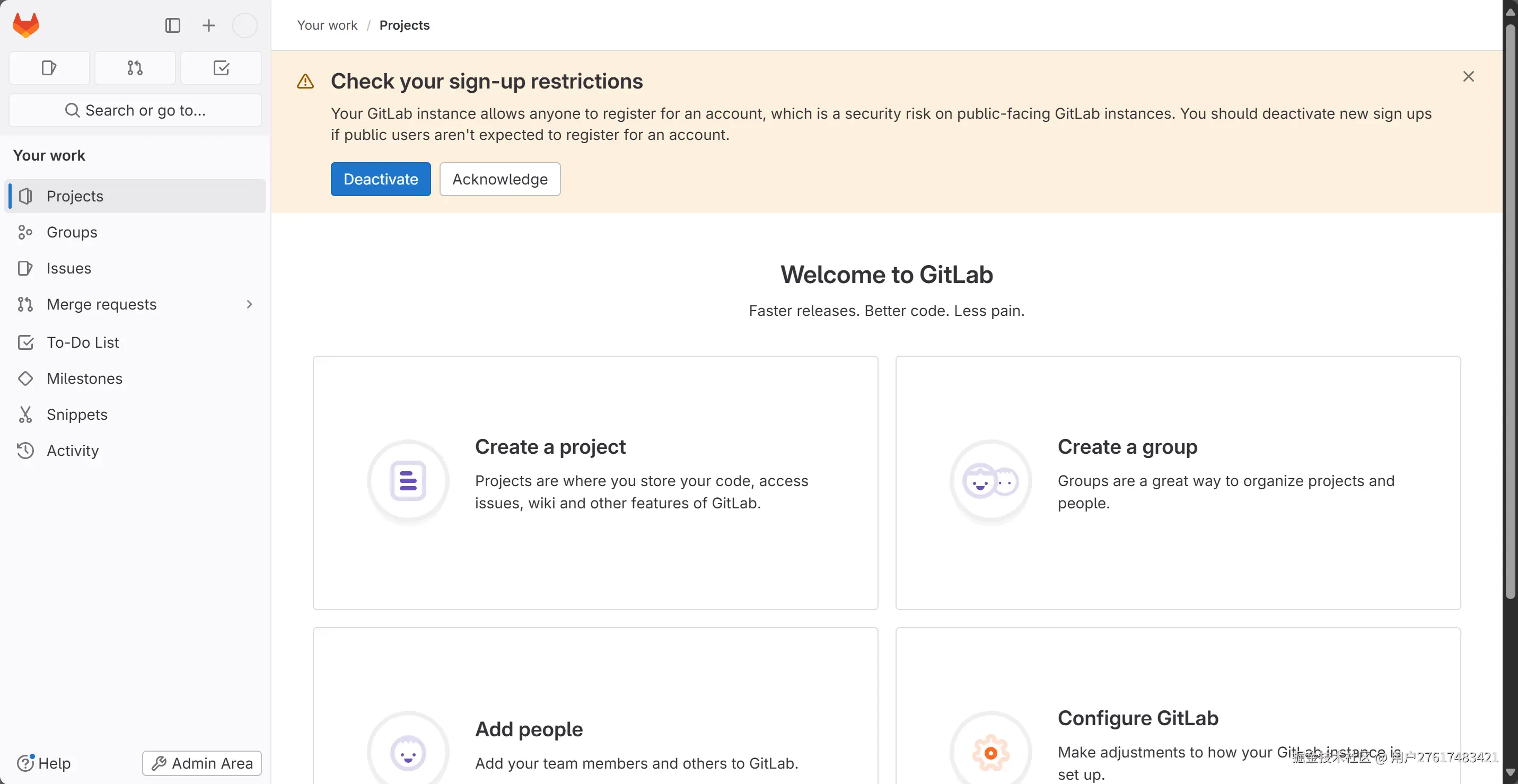Screen dimensions: 1518x784
Task: Click the Acknowledge button
Action: [499, 179]
